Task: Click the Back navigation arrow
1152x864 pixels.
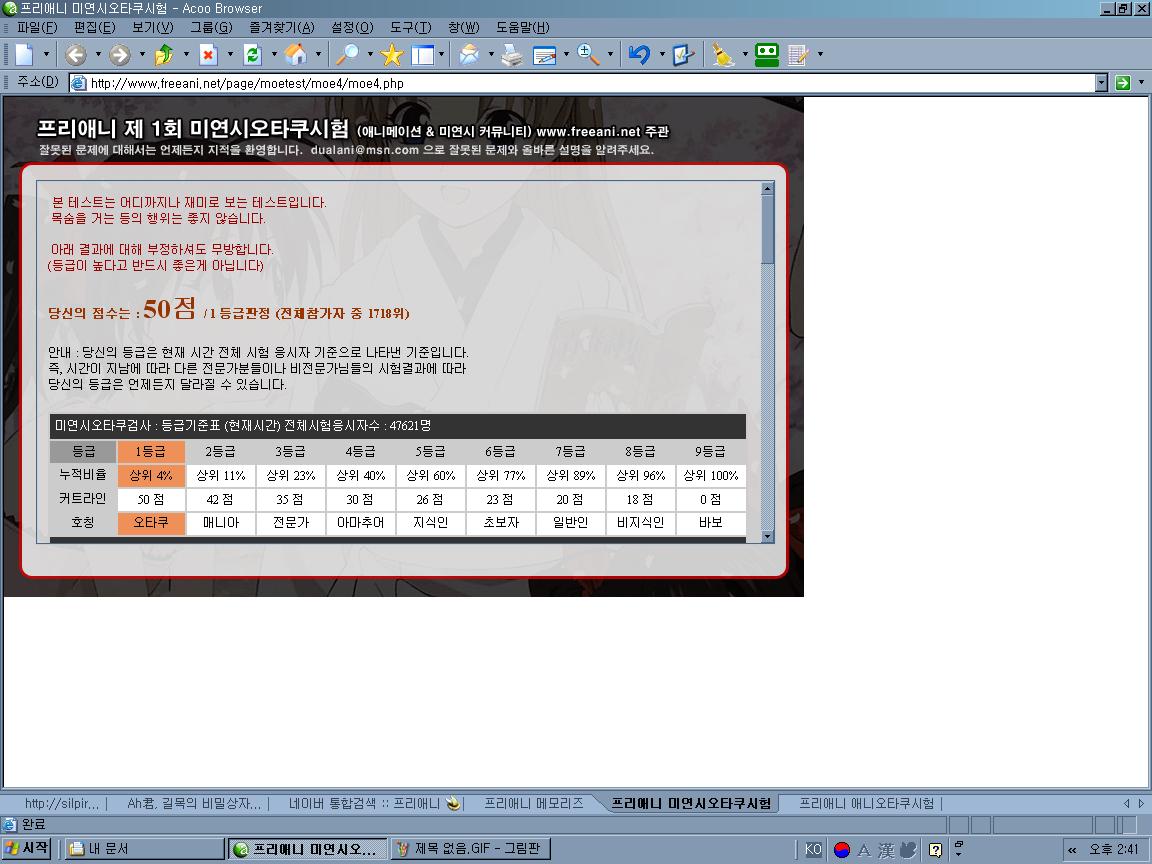Action: pyautogui.click(x=75, y=55)
